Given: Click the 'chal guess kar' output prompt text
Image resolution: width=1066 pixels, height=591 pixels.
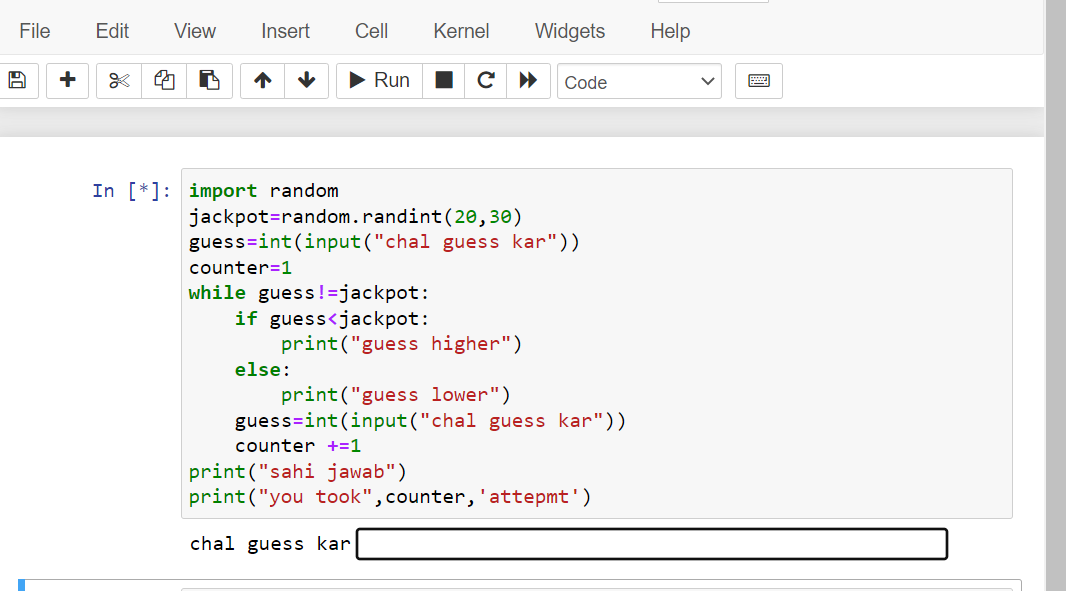Looking at the screenshot, I should point(270,544).
